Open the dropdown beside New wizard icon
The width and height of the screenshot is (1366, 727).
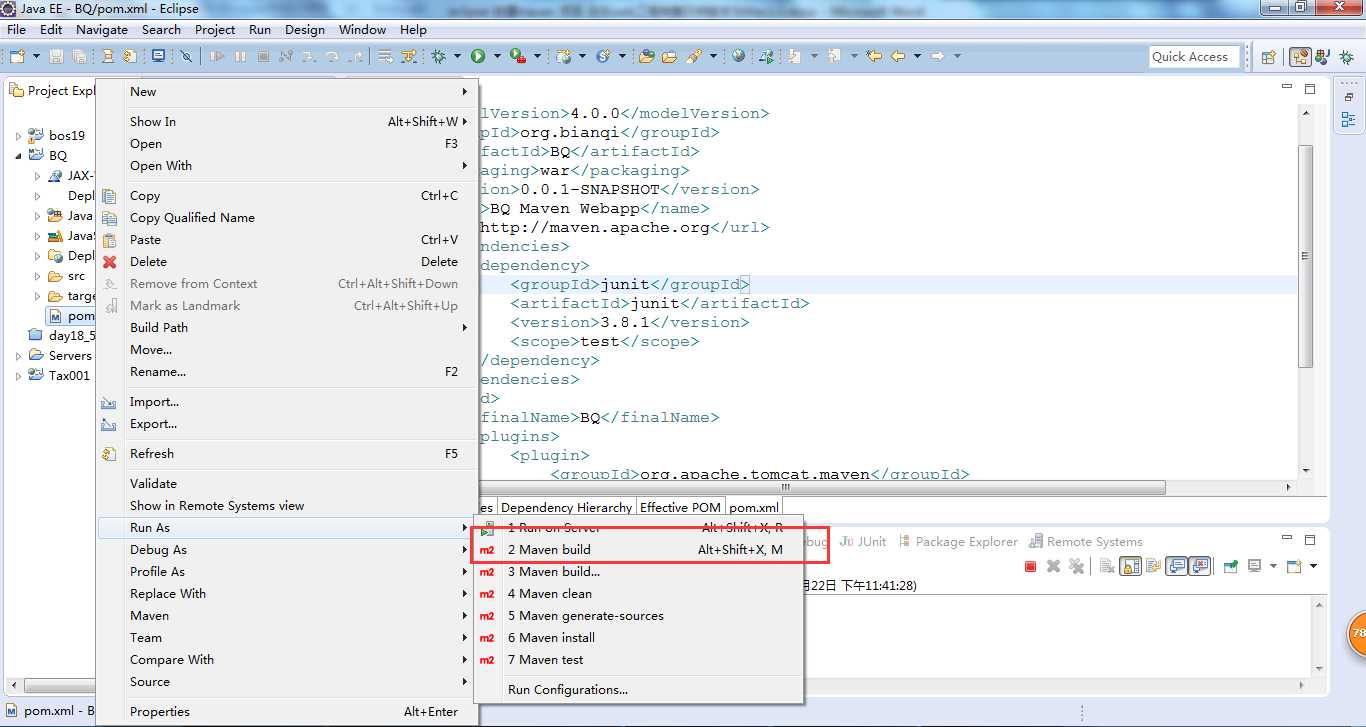tap(36, 56)
